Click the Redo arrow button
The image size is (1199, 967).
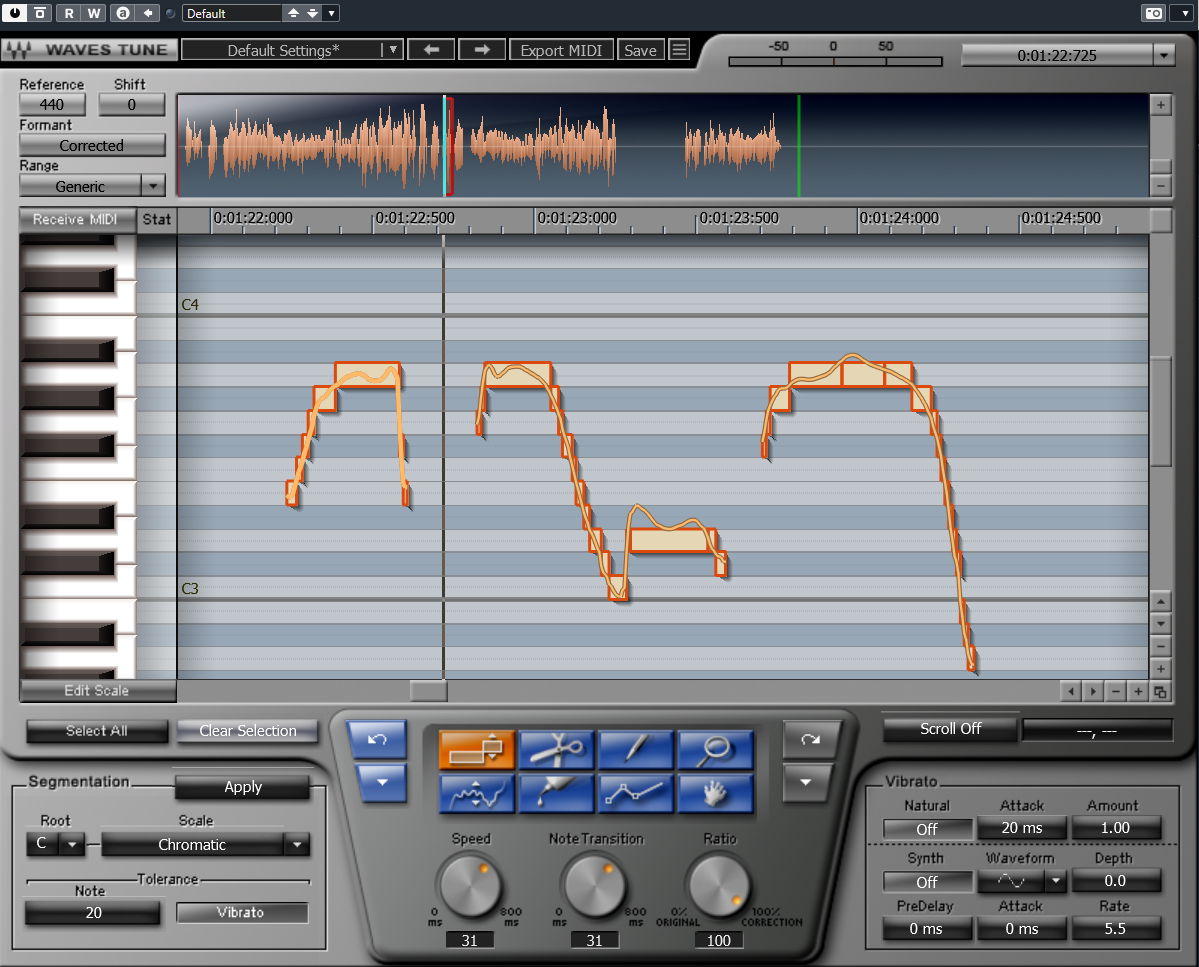(811, 739)
